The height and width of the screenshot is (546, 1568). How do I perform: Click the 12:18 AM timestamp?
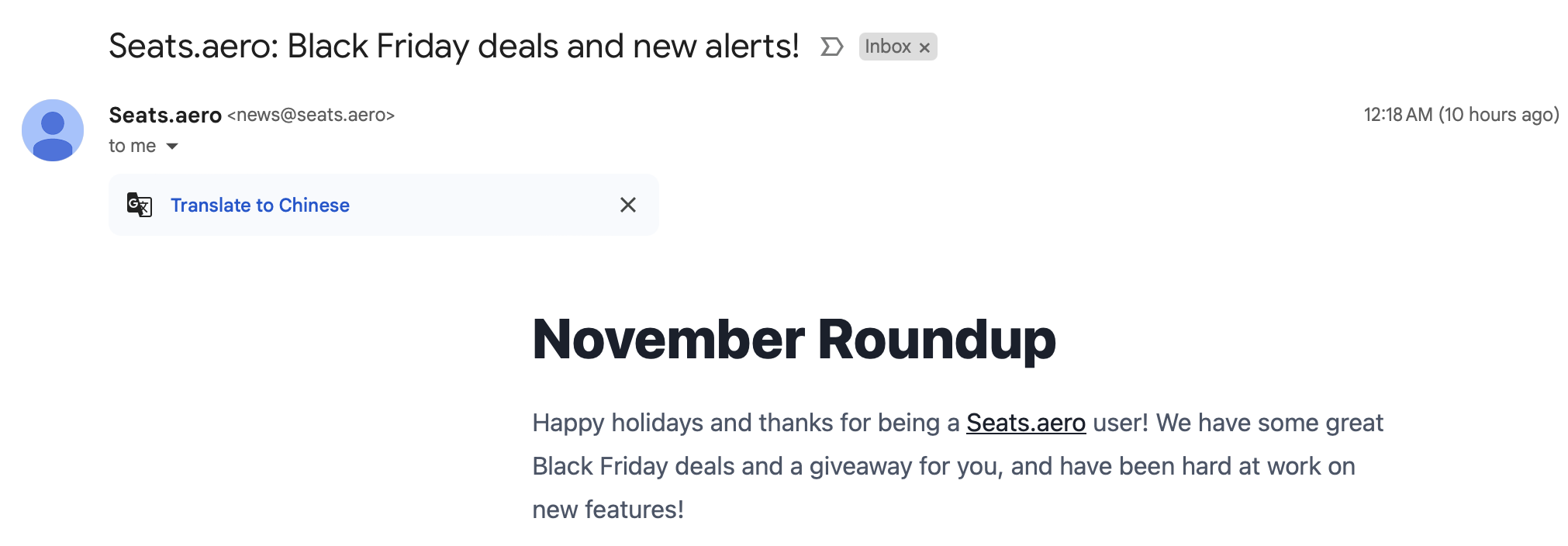pyautogui.click(x=1397, y=115)
